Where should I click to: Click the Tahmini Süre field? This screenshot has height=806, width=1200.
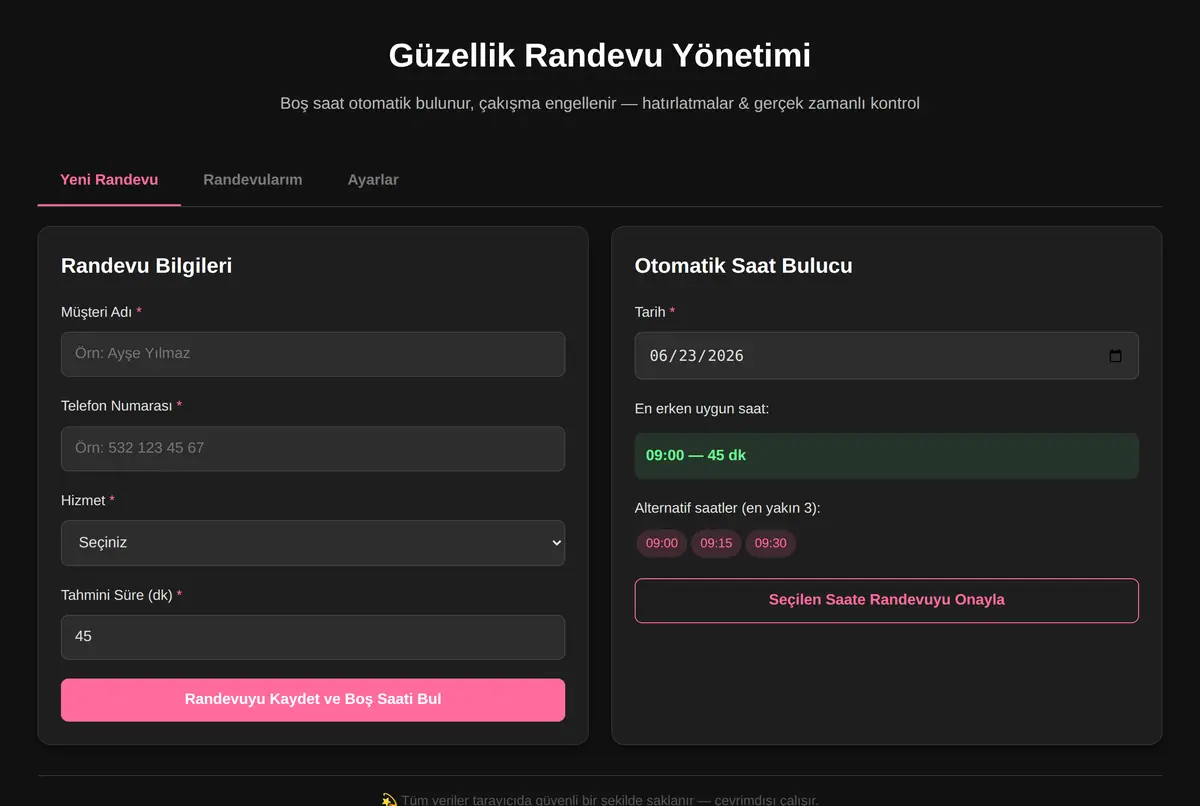(313, 637)
